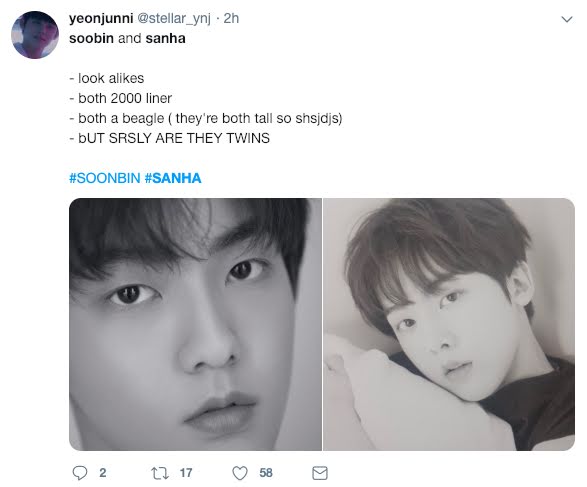Viewport: 587px width, 487px height.
Task: Retweet this post via the arrows icon
Action: [159, 473]
